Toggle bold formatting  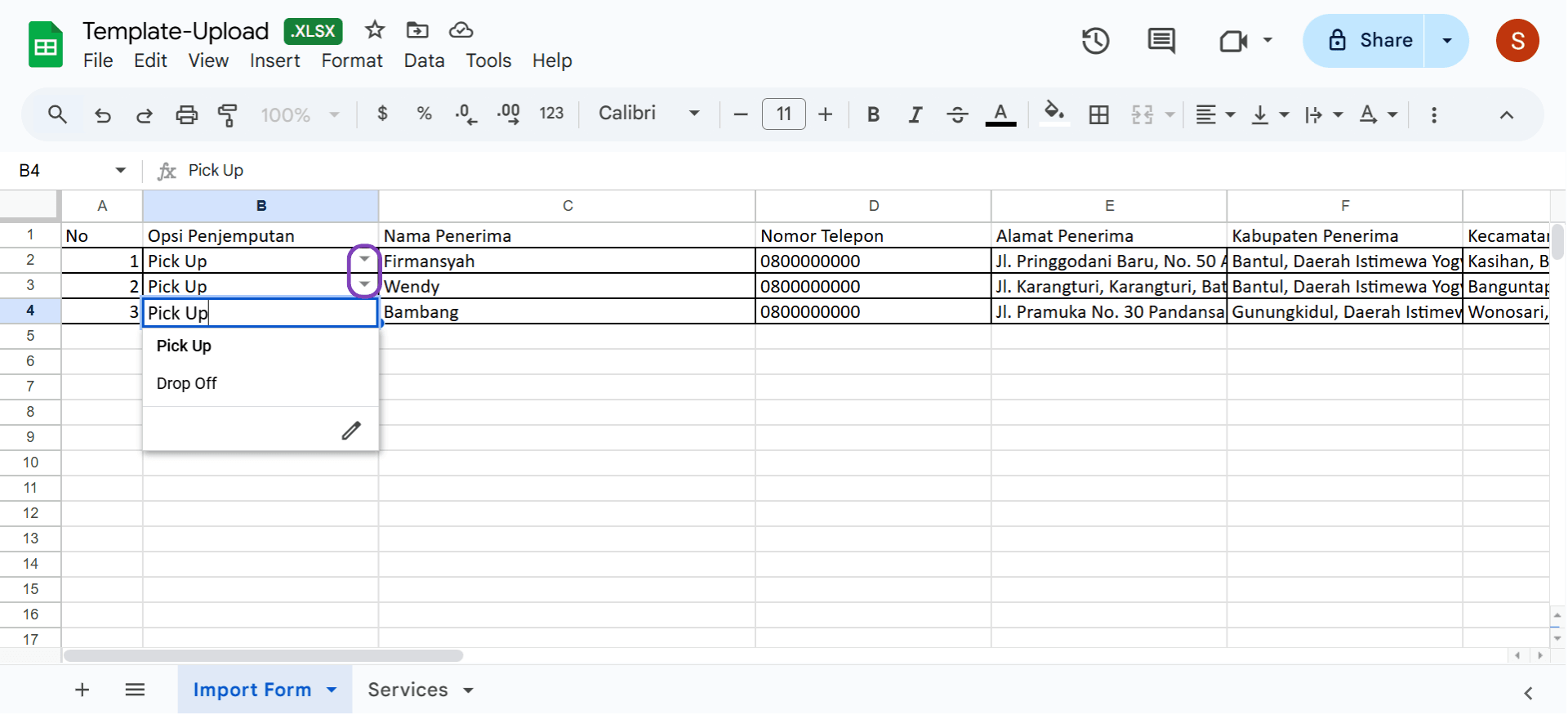[873, 114]
